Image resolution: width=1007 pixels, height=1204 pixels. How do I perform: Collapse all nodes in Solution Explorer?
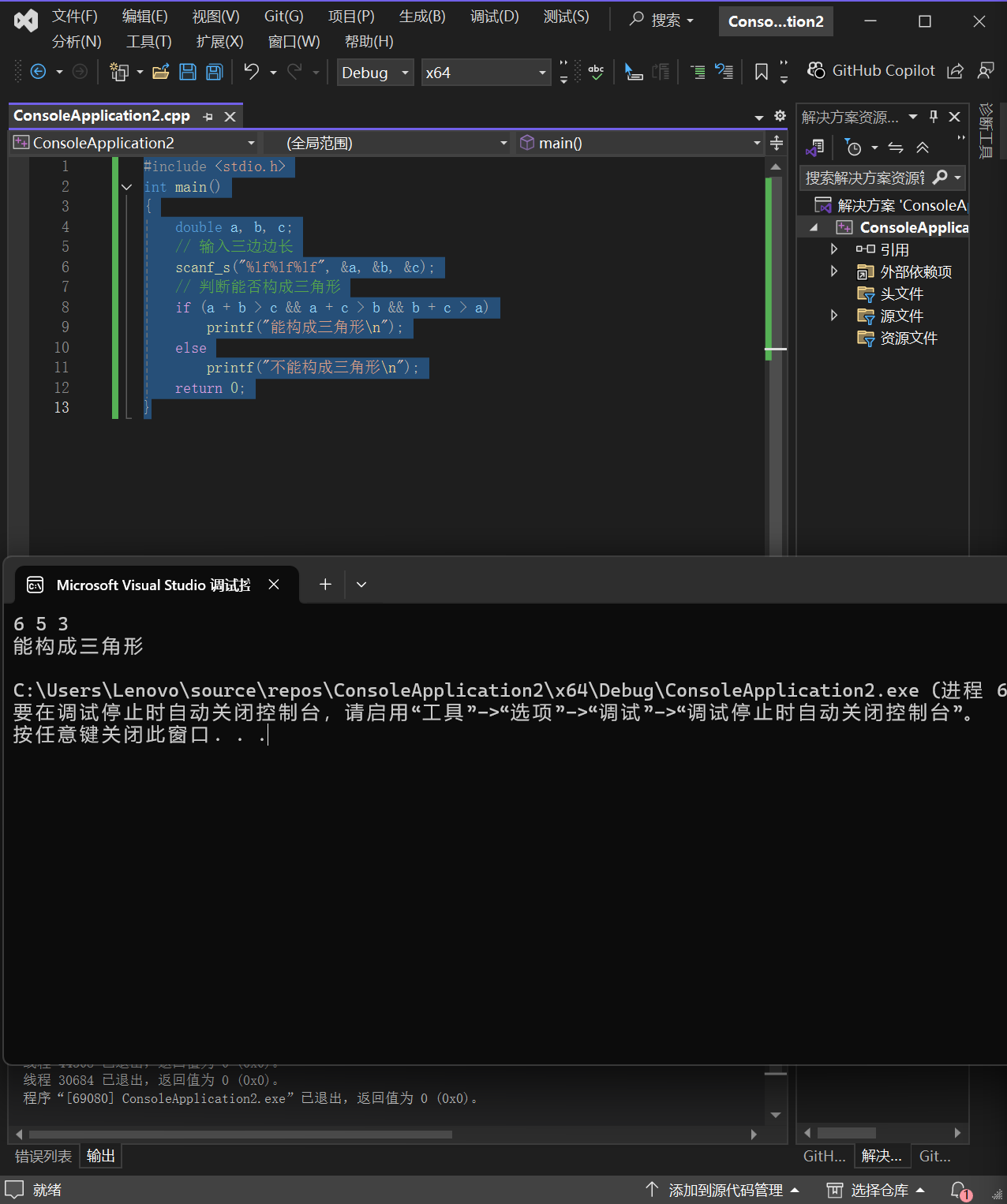[923, 148]
